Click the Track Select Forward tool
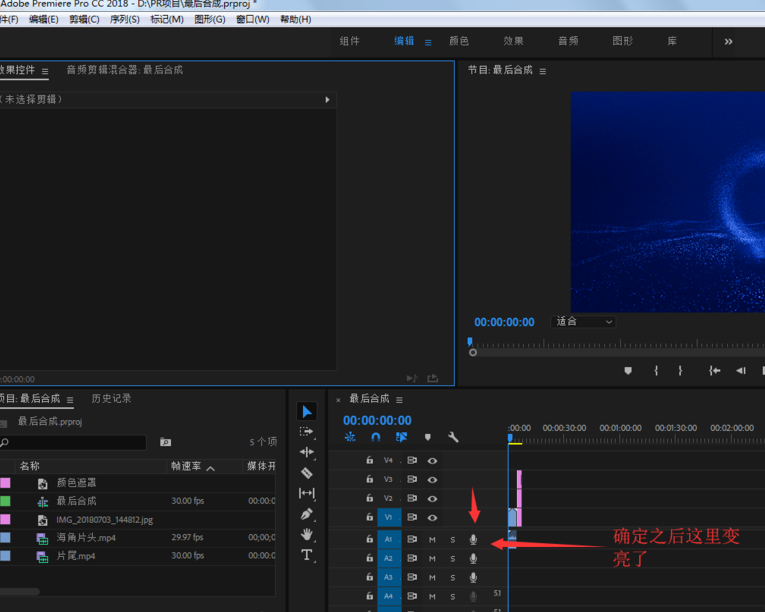765x612 pixels. [x=307, y=432]
